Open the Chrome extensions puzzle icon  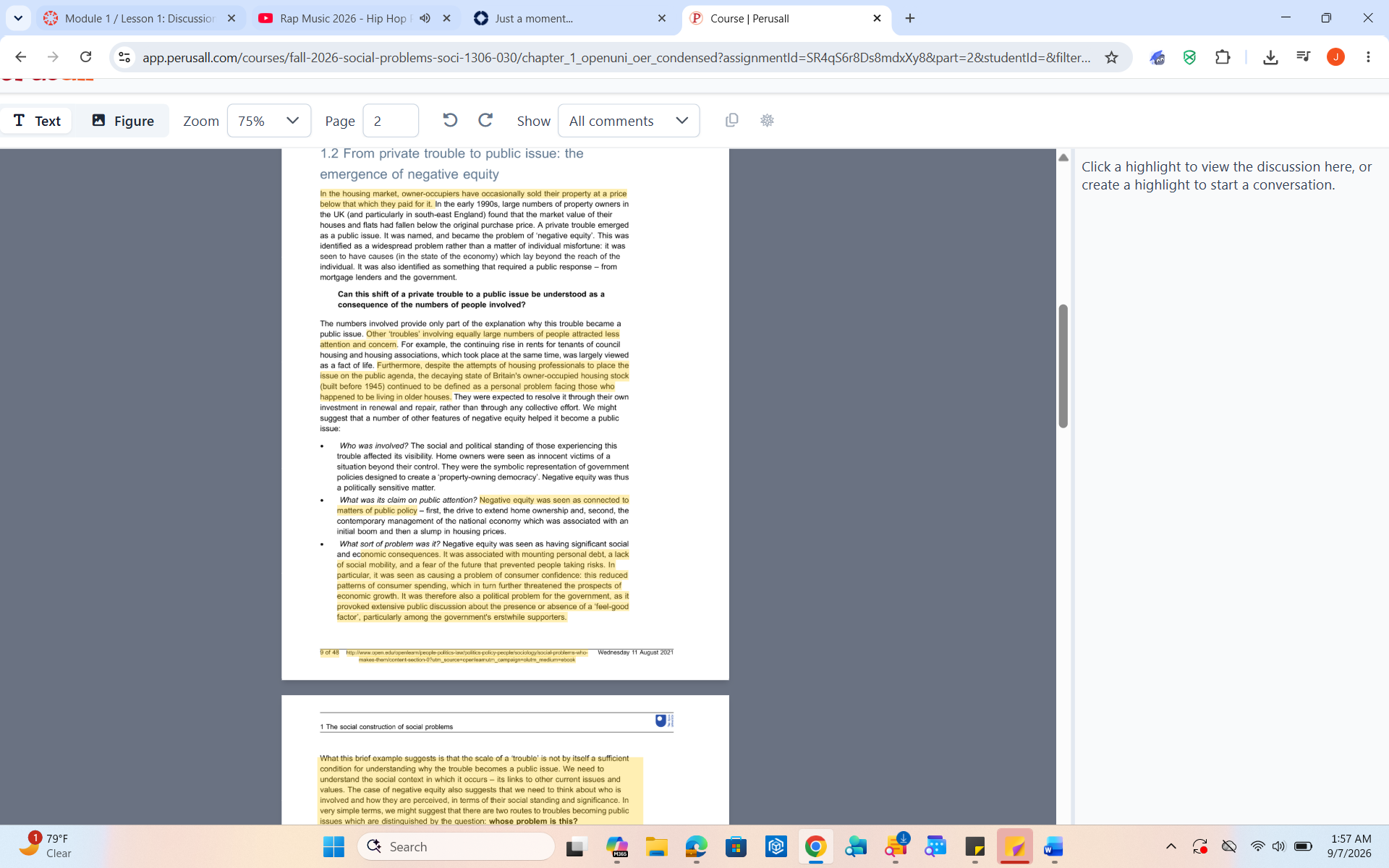[1223, 57]
